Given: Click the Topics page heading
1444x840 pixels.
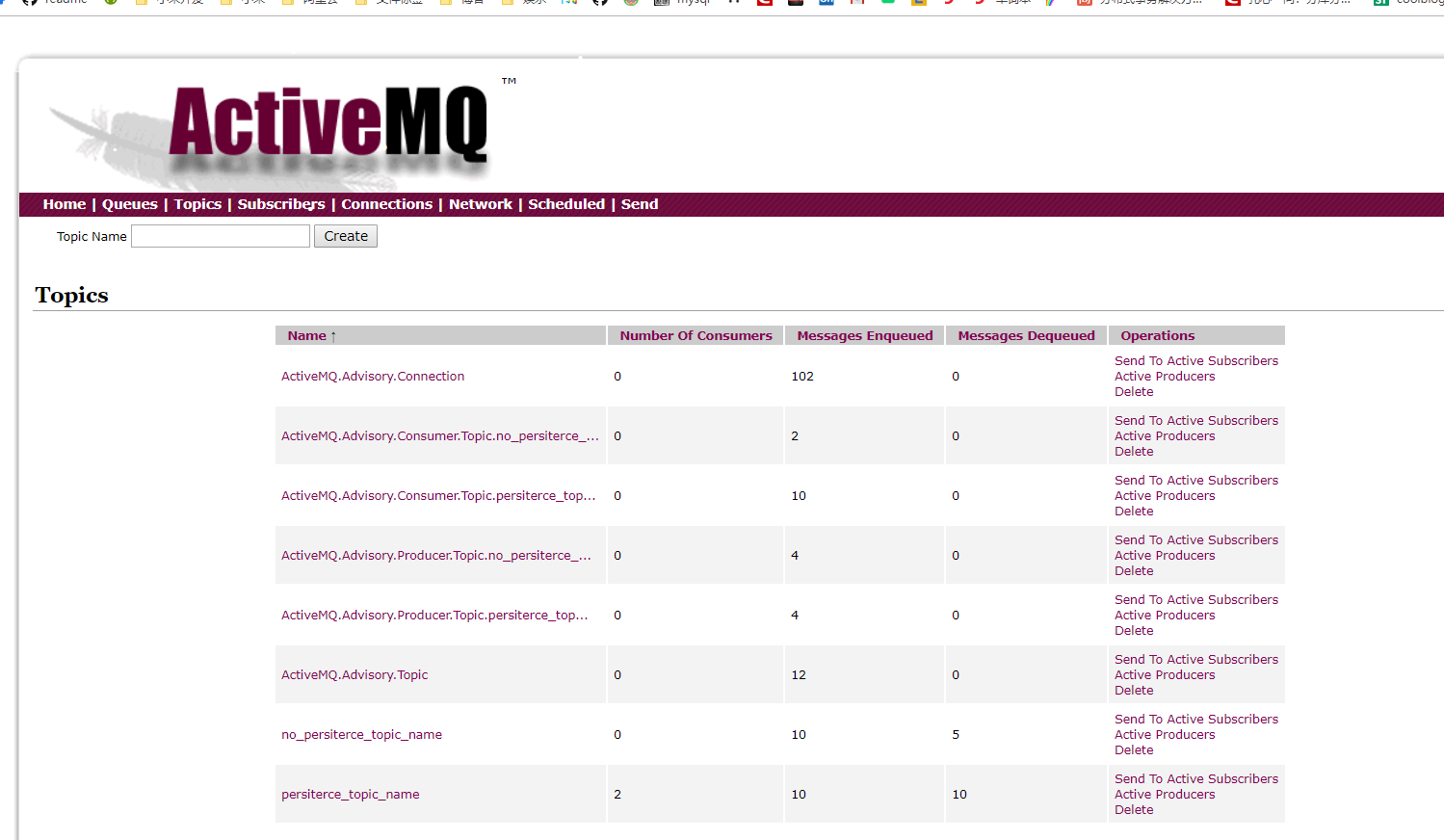Looking at the screenshot, I should coord(71,295).
